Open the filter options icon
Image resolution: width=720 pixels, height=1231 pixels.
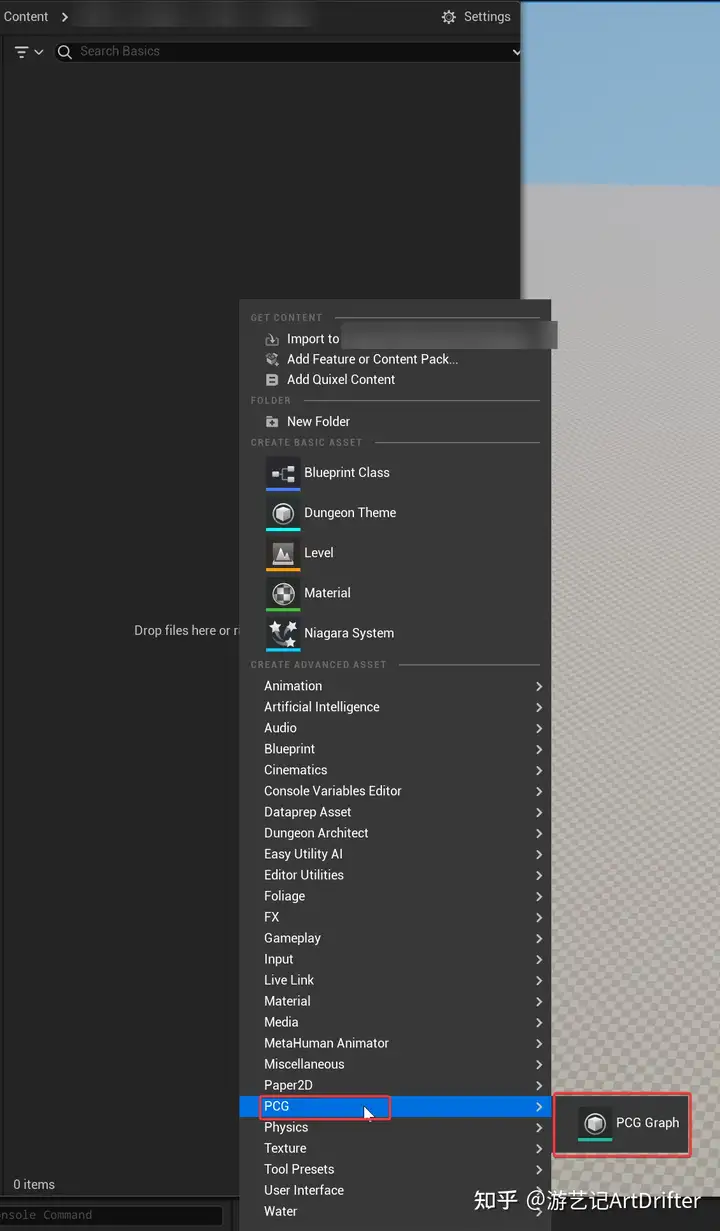22,52
